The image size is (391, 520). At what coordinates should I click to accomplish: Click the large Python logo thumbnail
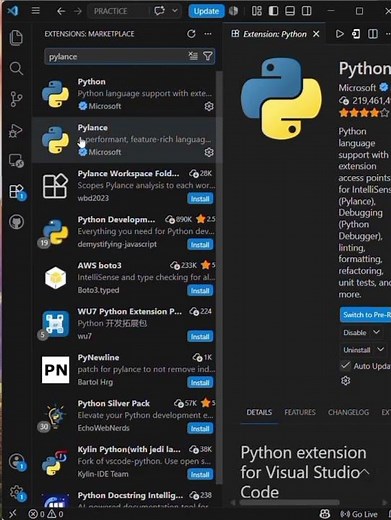(x=281, y=99)
